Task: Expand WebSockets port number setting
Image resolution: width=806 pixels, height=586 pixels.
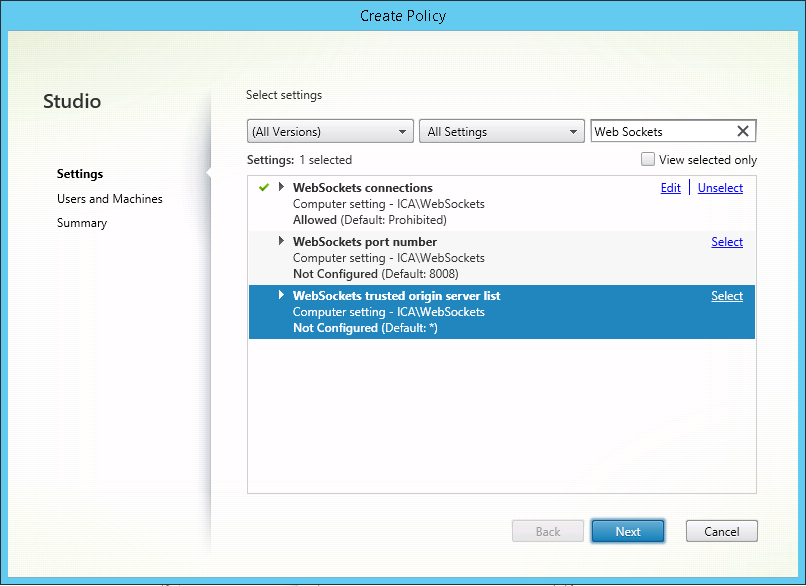Action: tap(281, 241)
